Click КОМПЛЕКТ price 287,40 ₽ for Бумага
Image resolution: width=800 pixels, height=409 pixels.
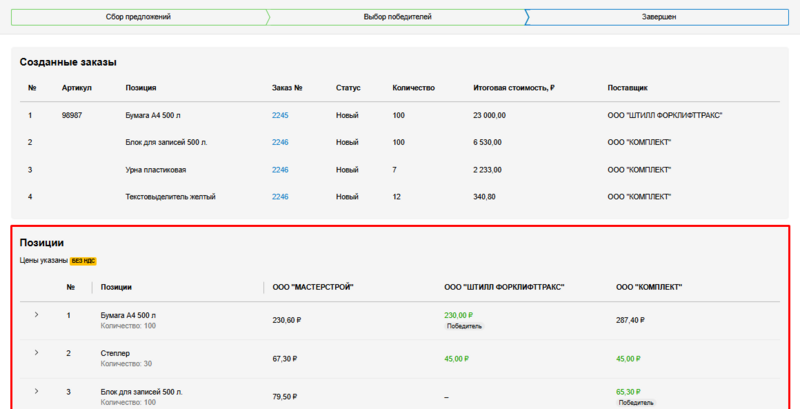[x=630, y=320]
